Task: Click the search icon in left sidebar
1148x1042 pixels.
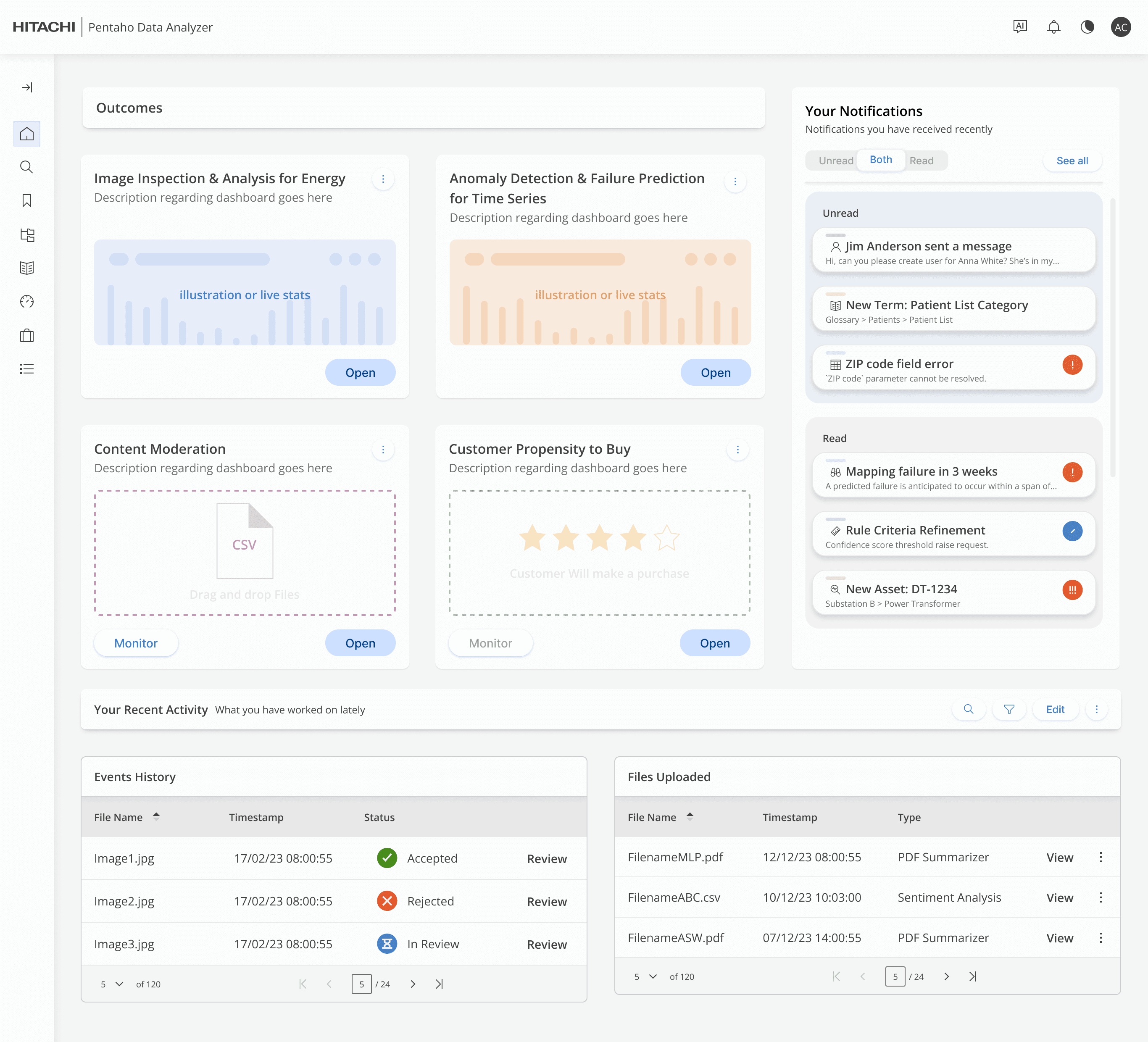Action: (27, 167)
